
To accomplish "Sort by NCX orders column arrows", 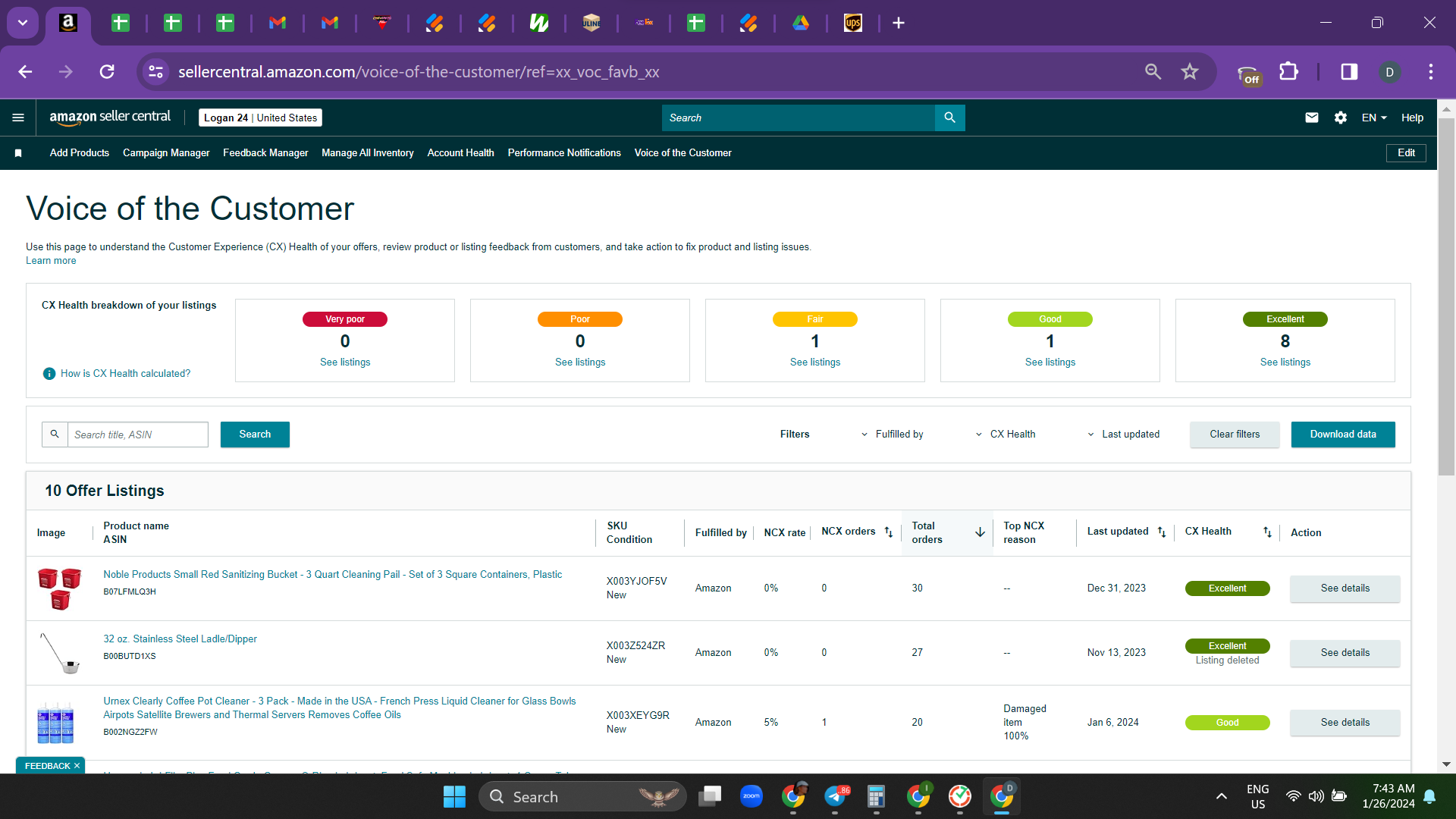I will [888, 532].
